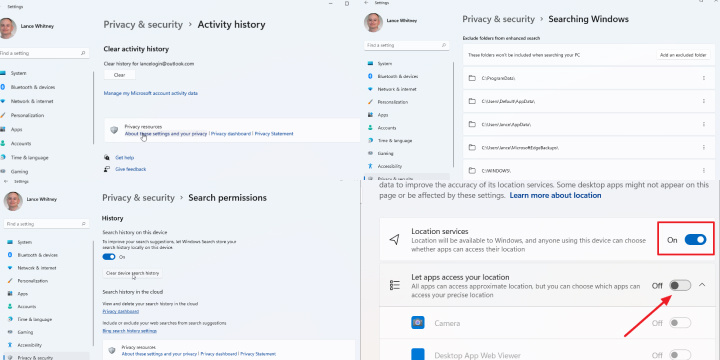720x360 pixels.
Task: Open Accounts icon in Searching Windows sidebar
Action: pos(370,128)
